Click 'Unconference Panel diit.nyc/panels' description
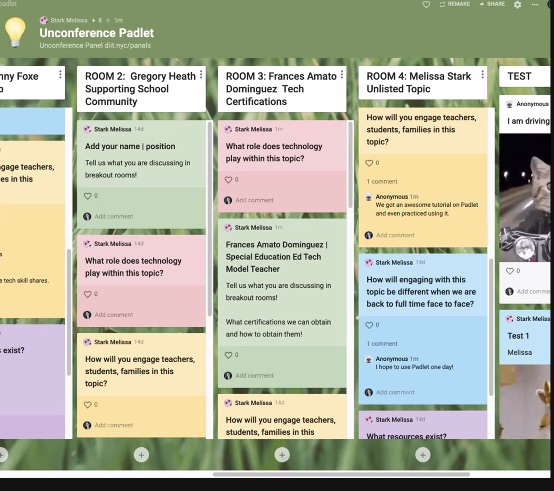Image resolution: width=554 pixels, height=491 pixels. pyautogui.click(x=95, y=46)
